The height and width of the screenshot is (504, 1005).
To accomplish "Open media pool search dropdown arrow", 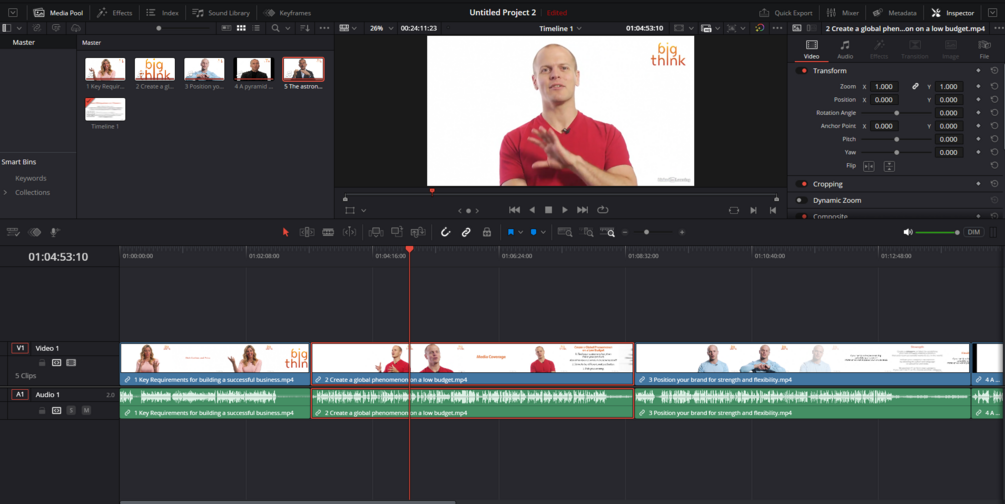I will pyautogui.click(x=288, y=28).
